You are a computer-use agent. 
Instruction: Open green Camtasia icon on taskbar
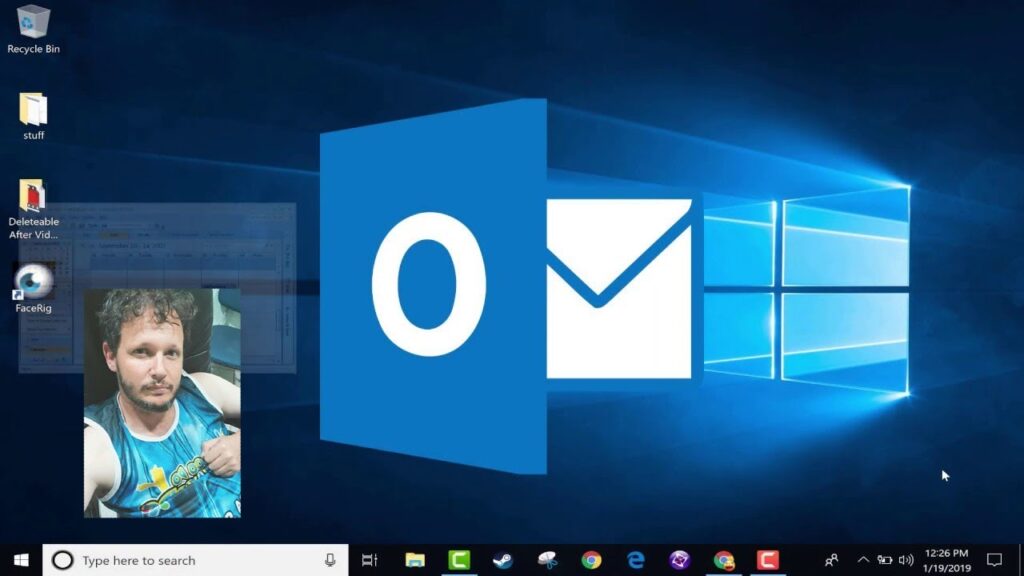tap(459, 560)
